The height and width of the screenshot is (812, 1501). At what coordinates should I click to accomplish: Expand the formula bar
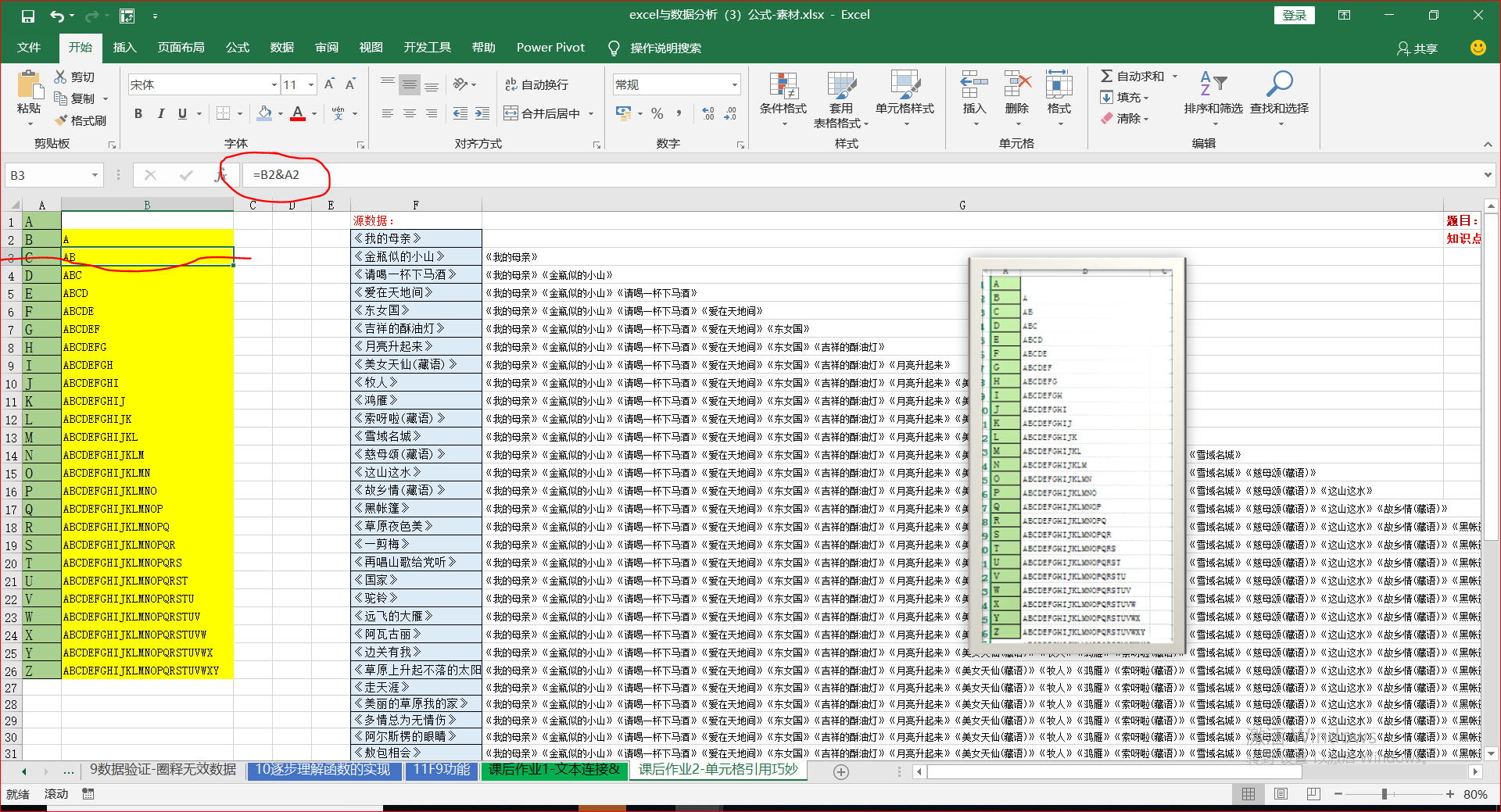point(1488,175)
